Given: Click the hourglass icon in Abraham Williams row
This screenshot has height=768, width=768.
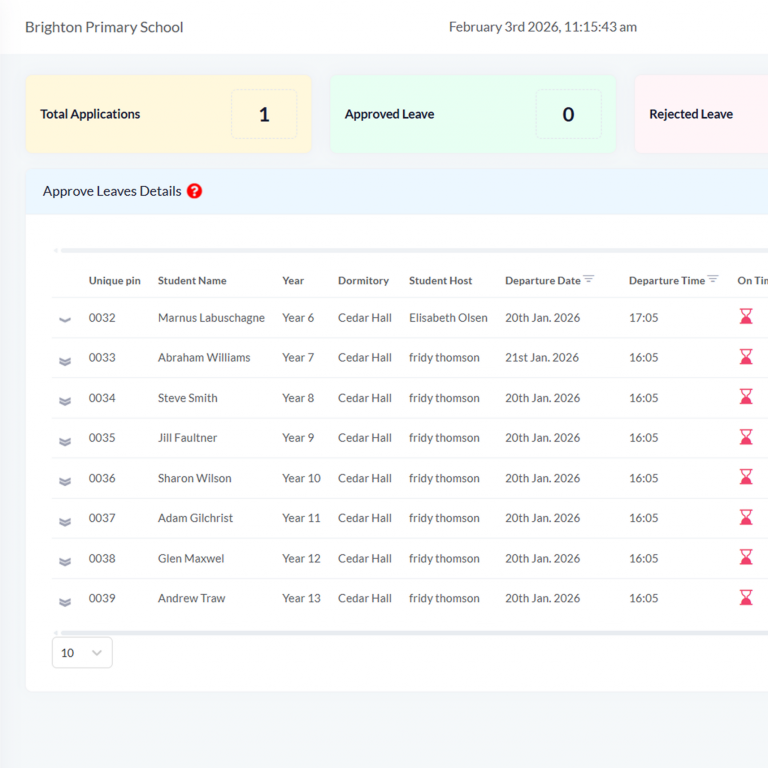Looking at the screenshot, I should [746, 357].
